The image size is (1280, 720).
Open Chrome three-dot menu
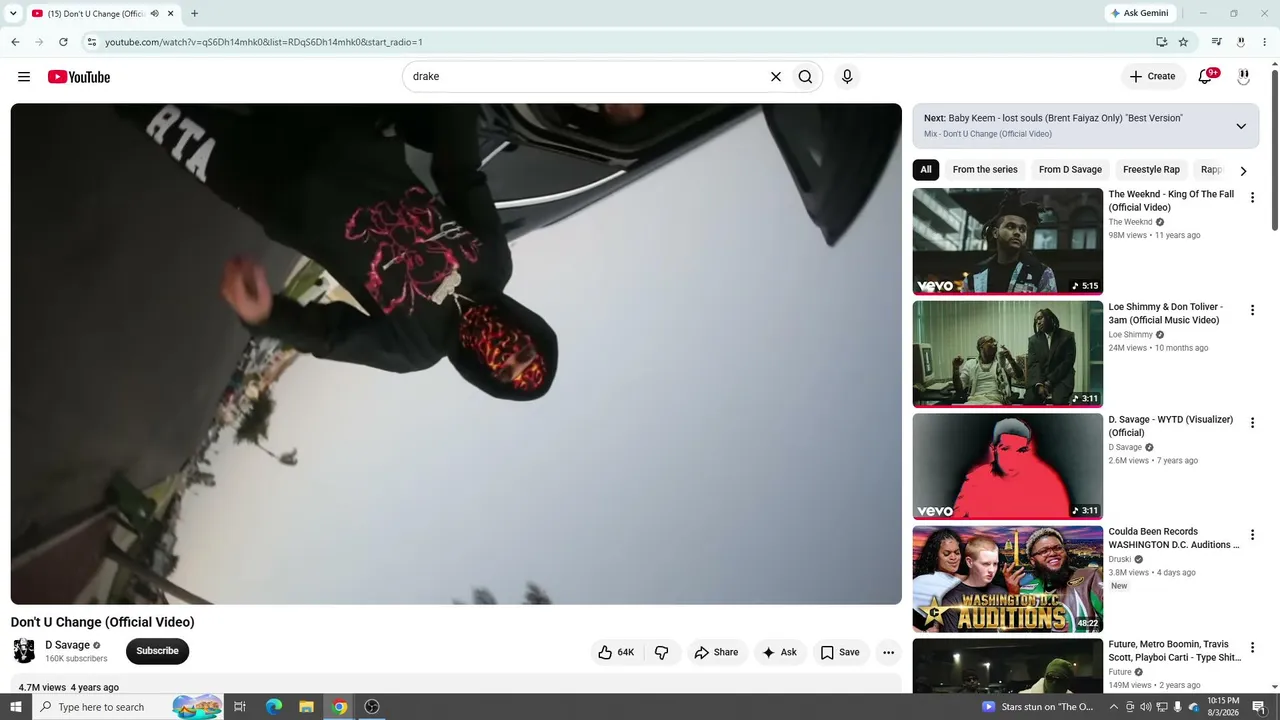click(1265, 42)
